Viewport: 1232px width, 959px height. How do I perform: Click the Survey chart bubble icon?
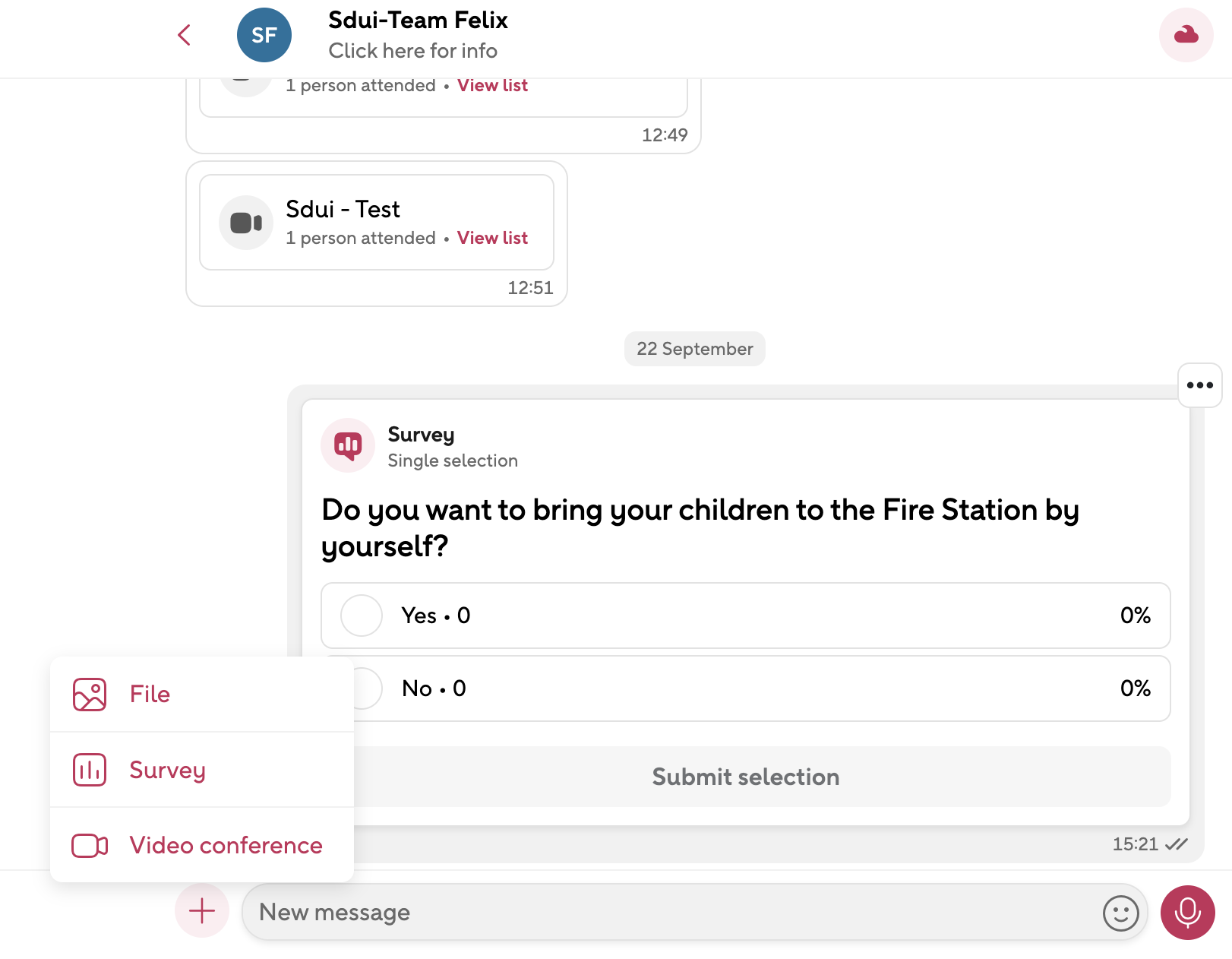click(x=348, y=445)
